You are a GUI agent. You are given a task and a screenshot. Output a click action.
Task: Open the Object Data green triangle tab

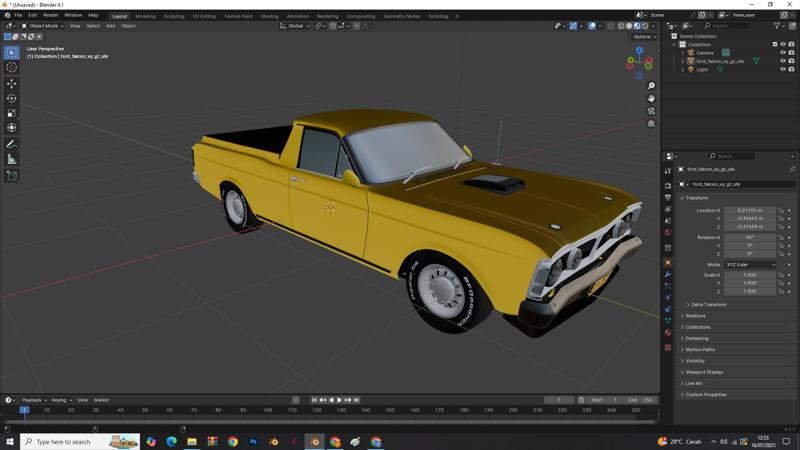point(668,321)
